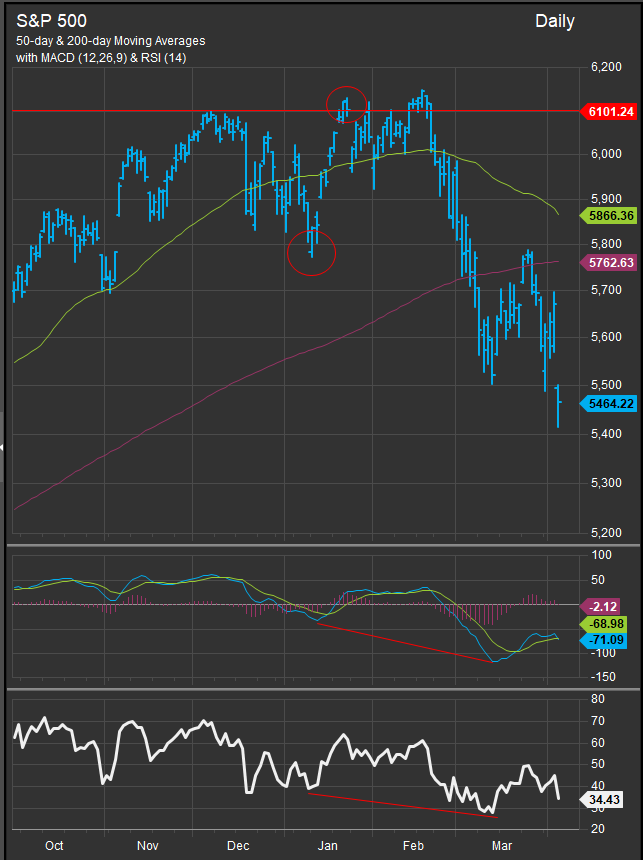Click the Oct label on the time axis

pos(54,846)
